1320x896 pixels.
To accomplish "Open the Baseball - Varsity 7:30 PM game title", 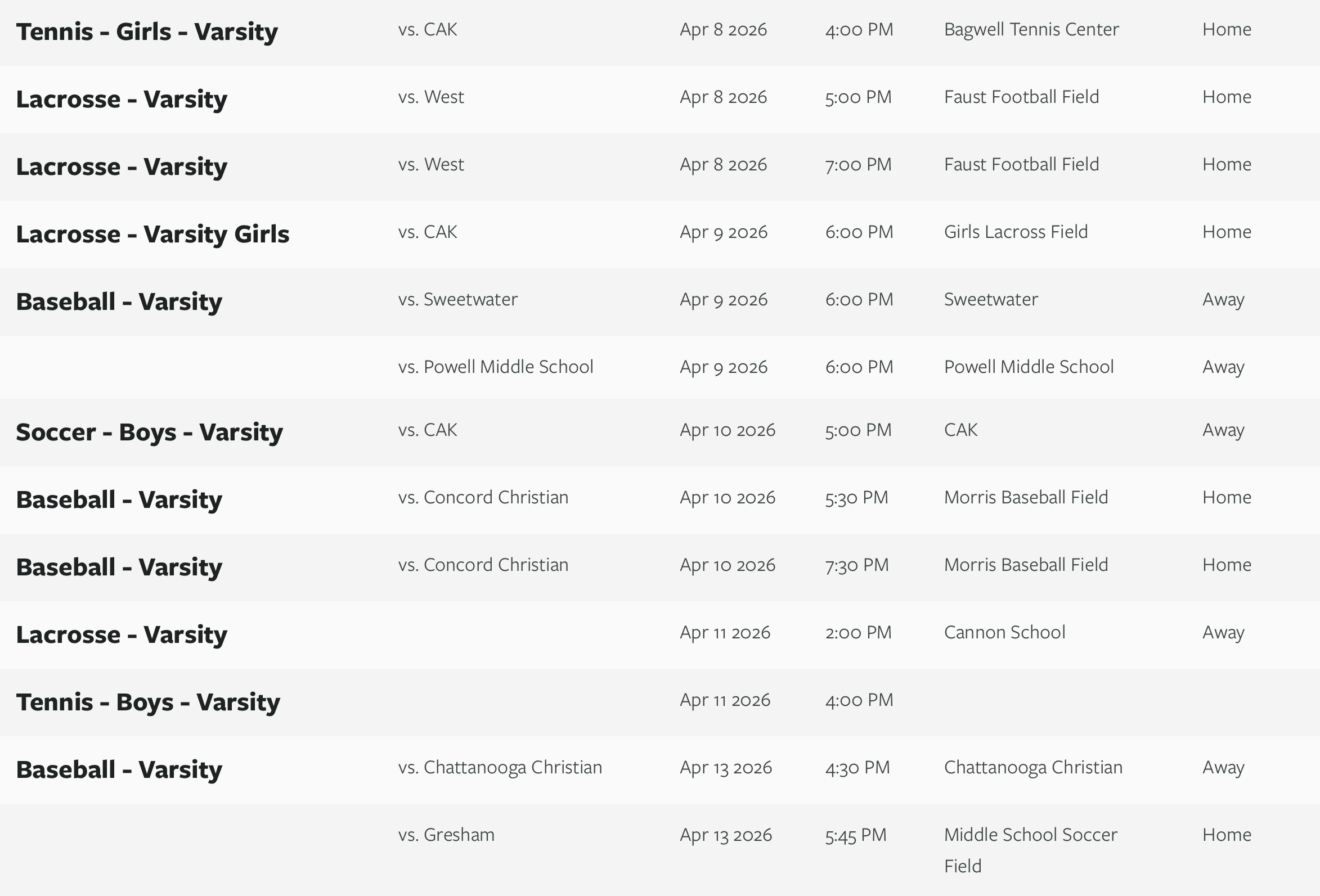I will pyautogui.click(x=119, y=567).
